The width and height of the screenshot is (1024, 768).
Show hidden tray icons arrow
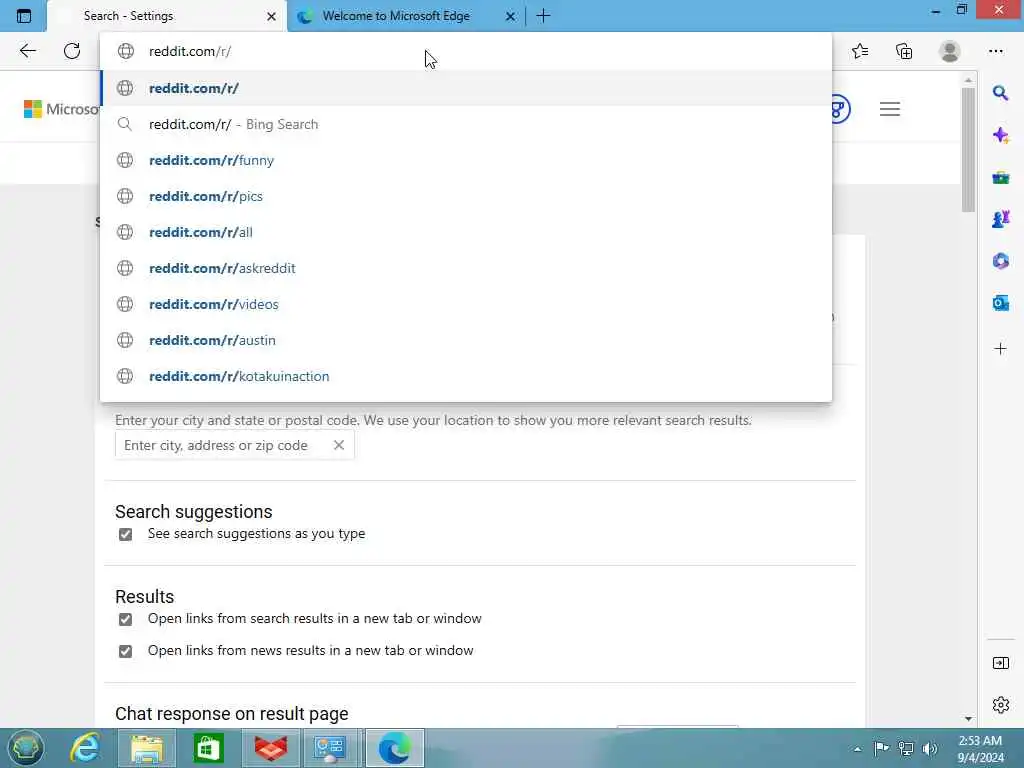click(x=857, y=749)
